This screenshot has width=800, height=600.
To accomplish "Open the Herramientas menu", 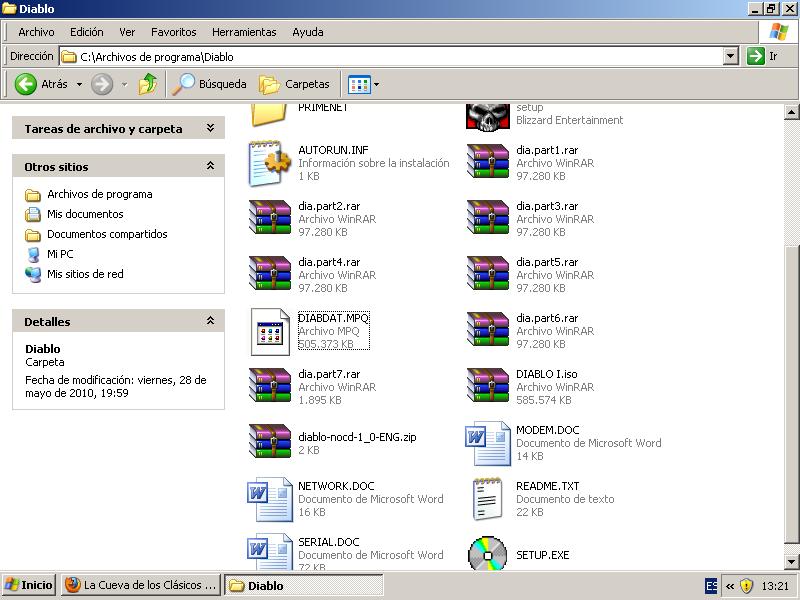I will (244, 32).
